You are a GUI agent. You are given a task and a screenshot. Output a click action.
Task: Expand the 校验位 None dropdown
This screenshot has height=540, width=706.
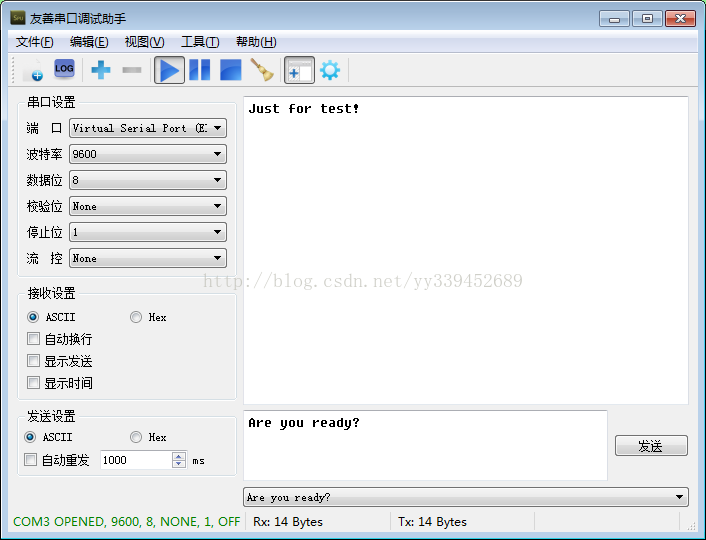pyautogui.click(x=148, y=206)
